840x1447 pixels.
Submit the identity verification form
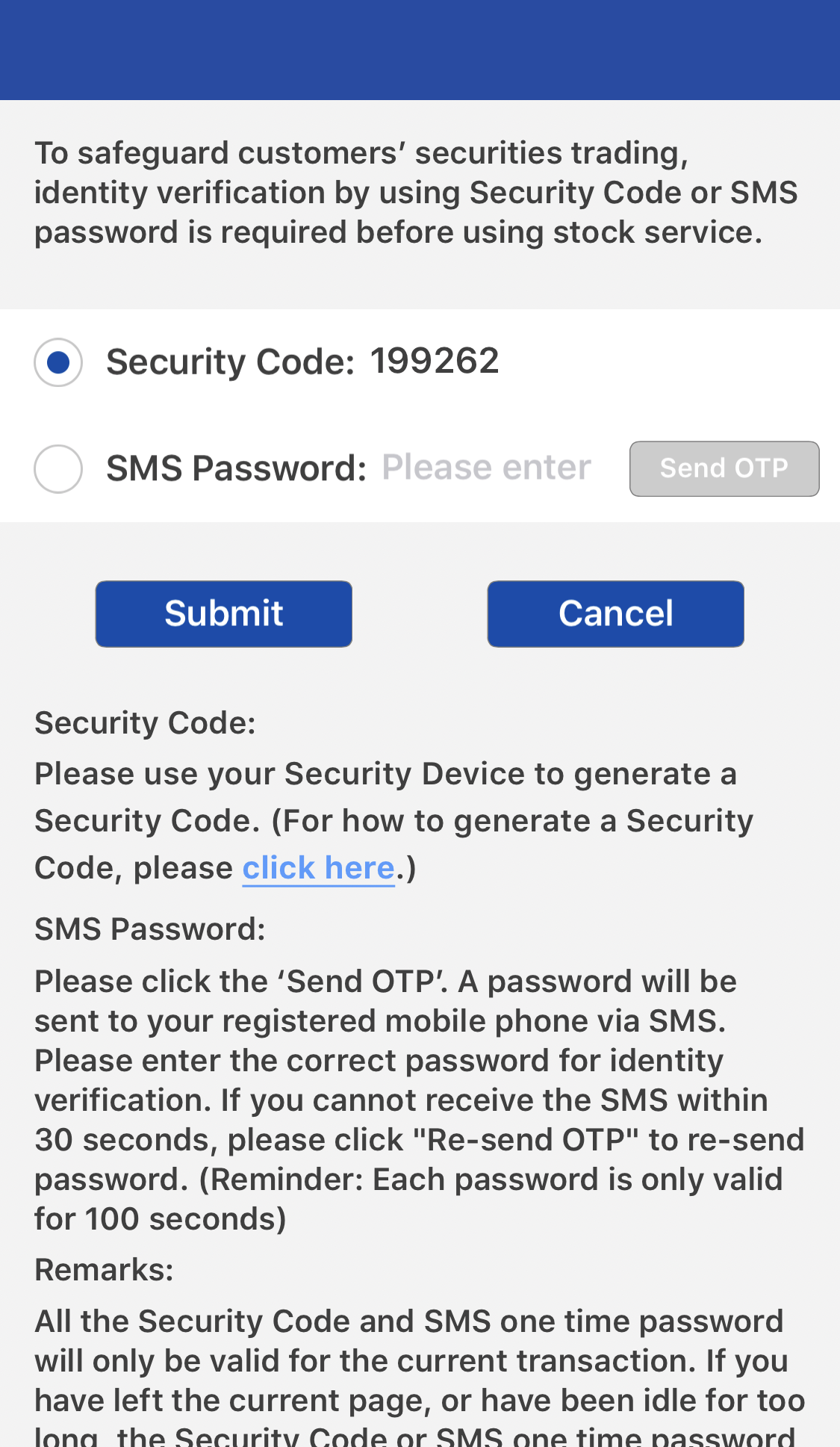(224, 613)
